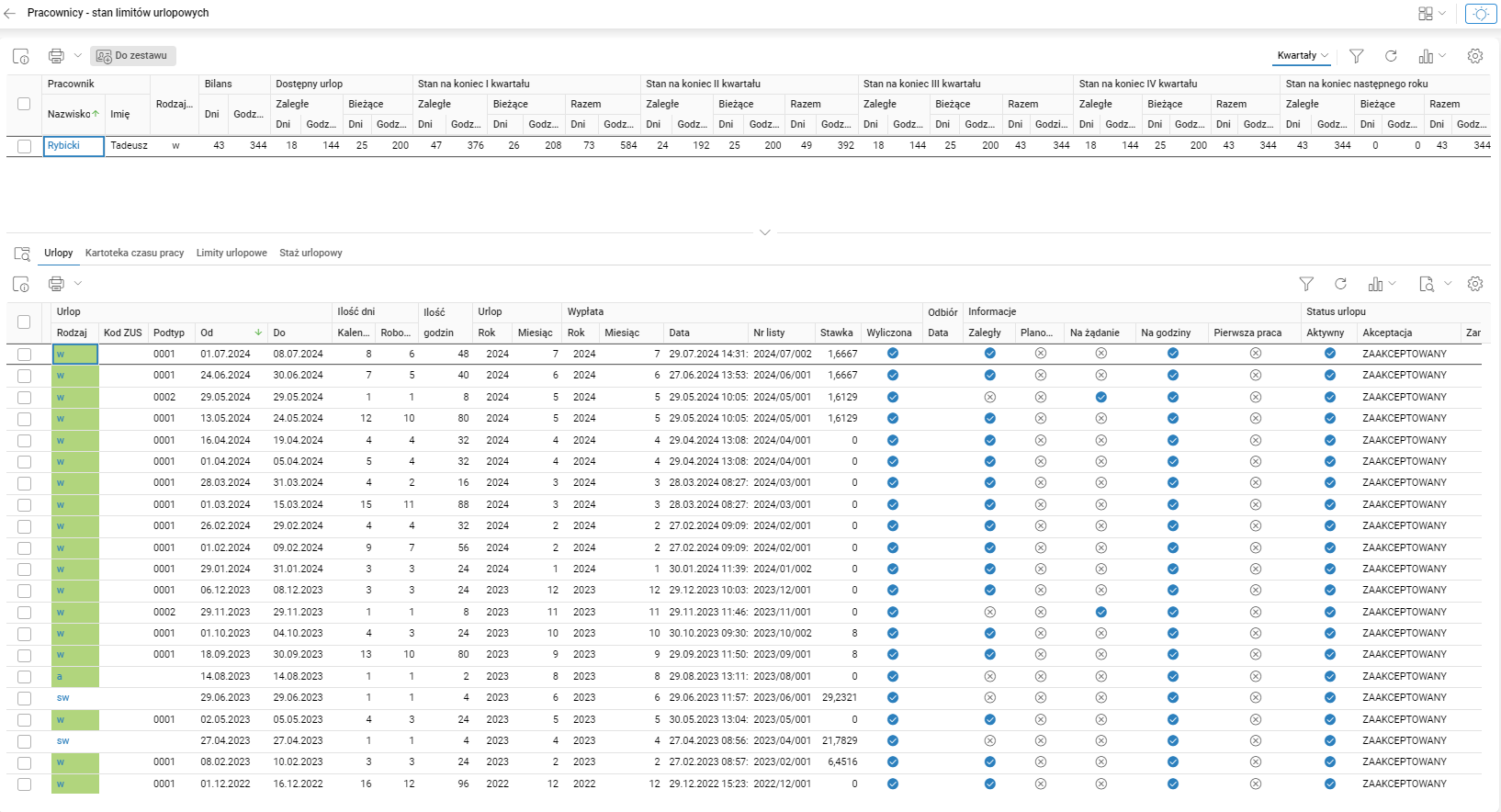The height and width of the screenshot is (812, 1501).
Task: Refresh the upper employee table
Action: (1391, 56)
